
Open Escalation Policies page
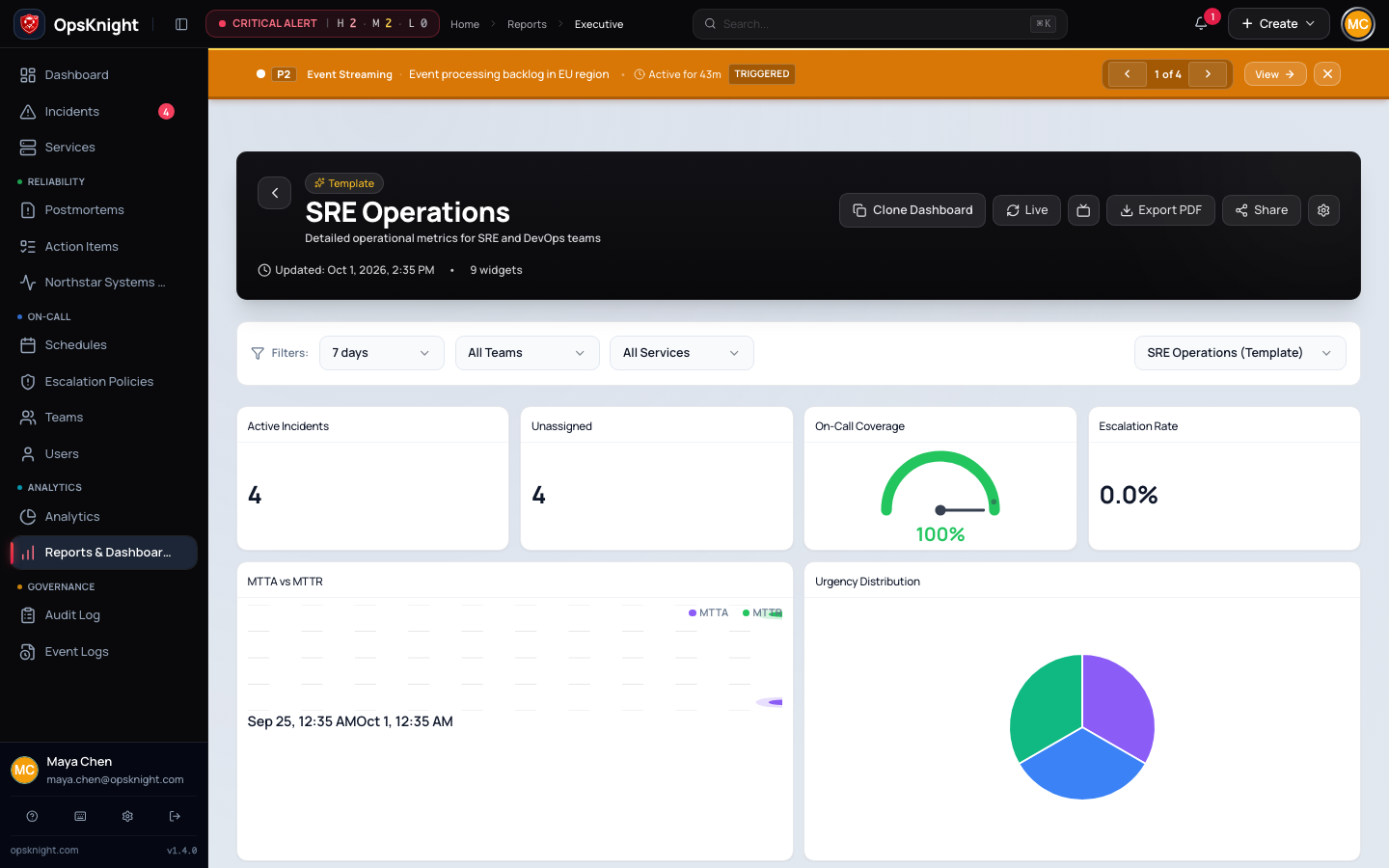(x=104, y=382)
